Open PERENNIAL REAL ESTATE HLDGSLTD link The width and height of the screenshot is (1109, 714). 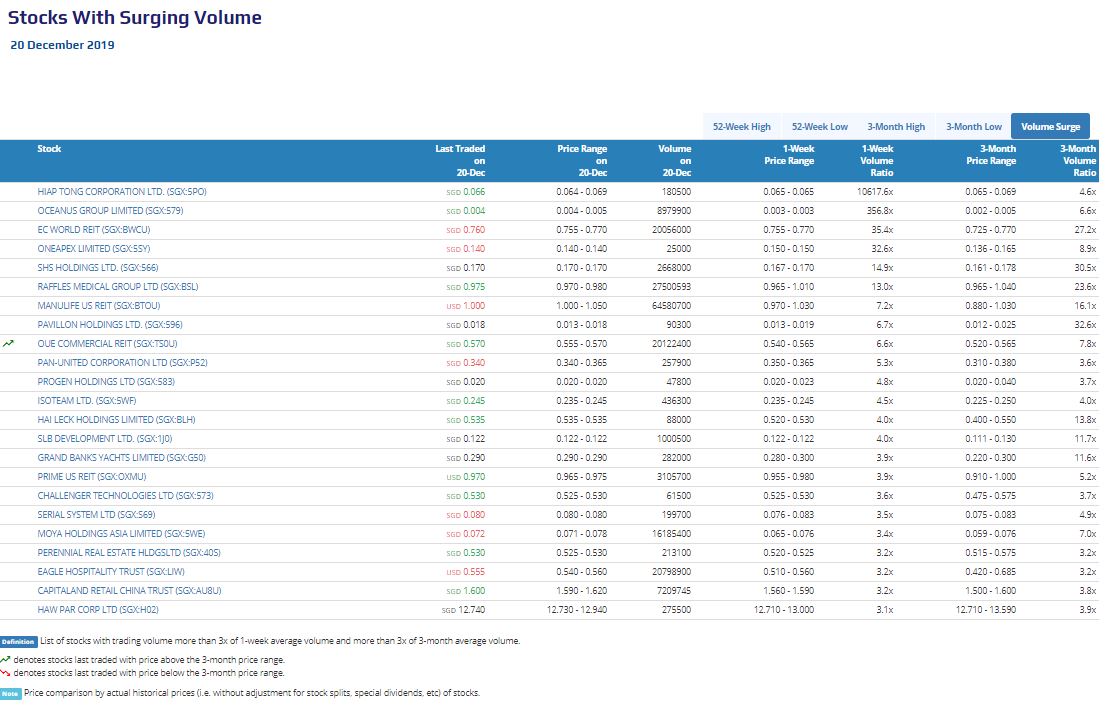[129, 553]
